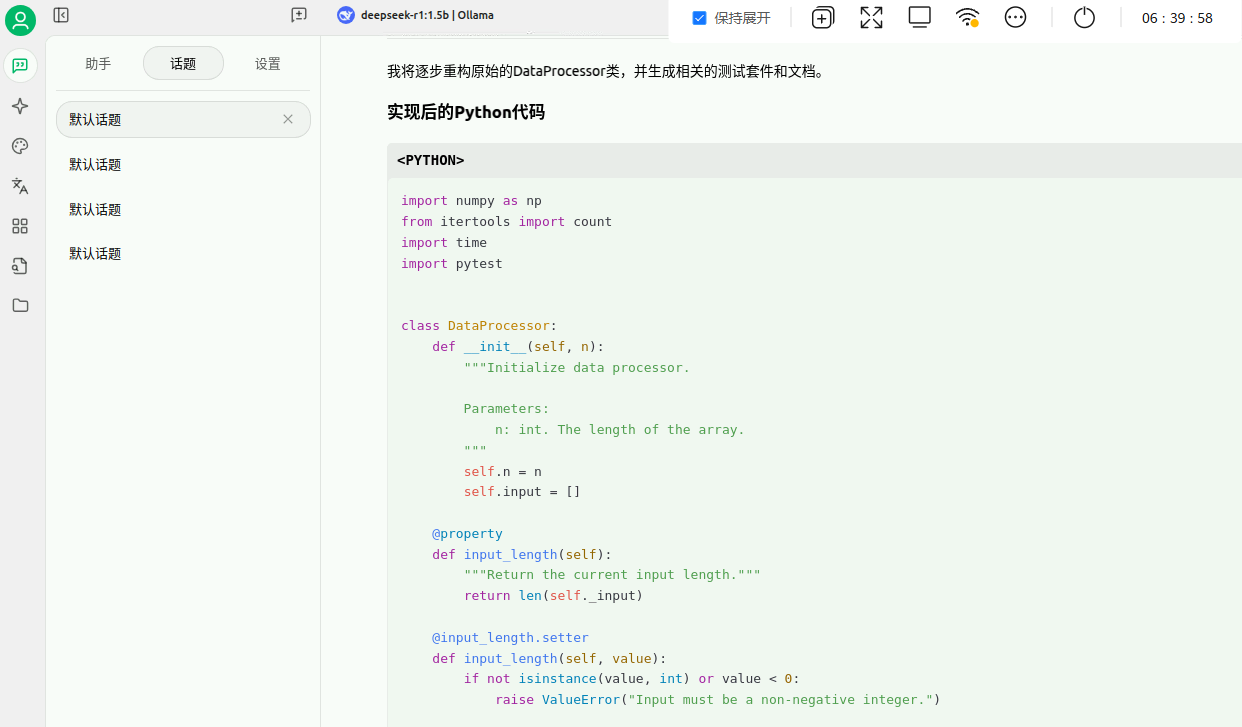Click the '@property' decorator line
The height and width of the screenshot is (727, 1242).
pos(467,533)
